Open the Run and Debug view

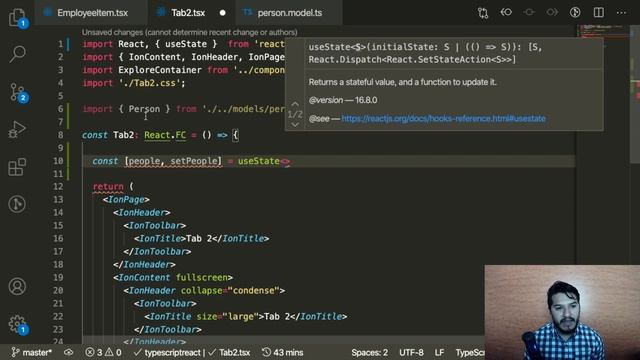click(17, 130)
